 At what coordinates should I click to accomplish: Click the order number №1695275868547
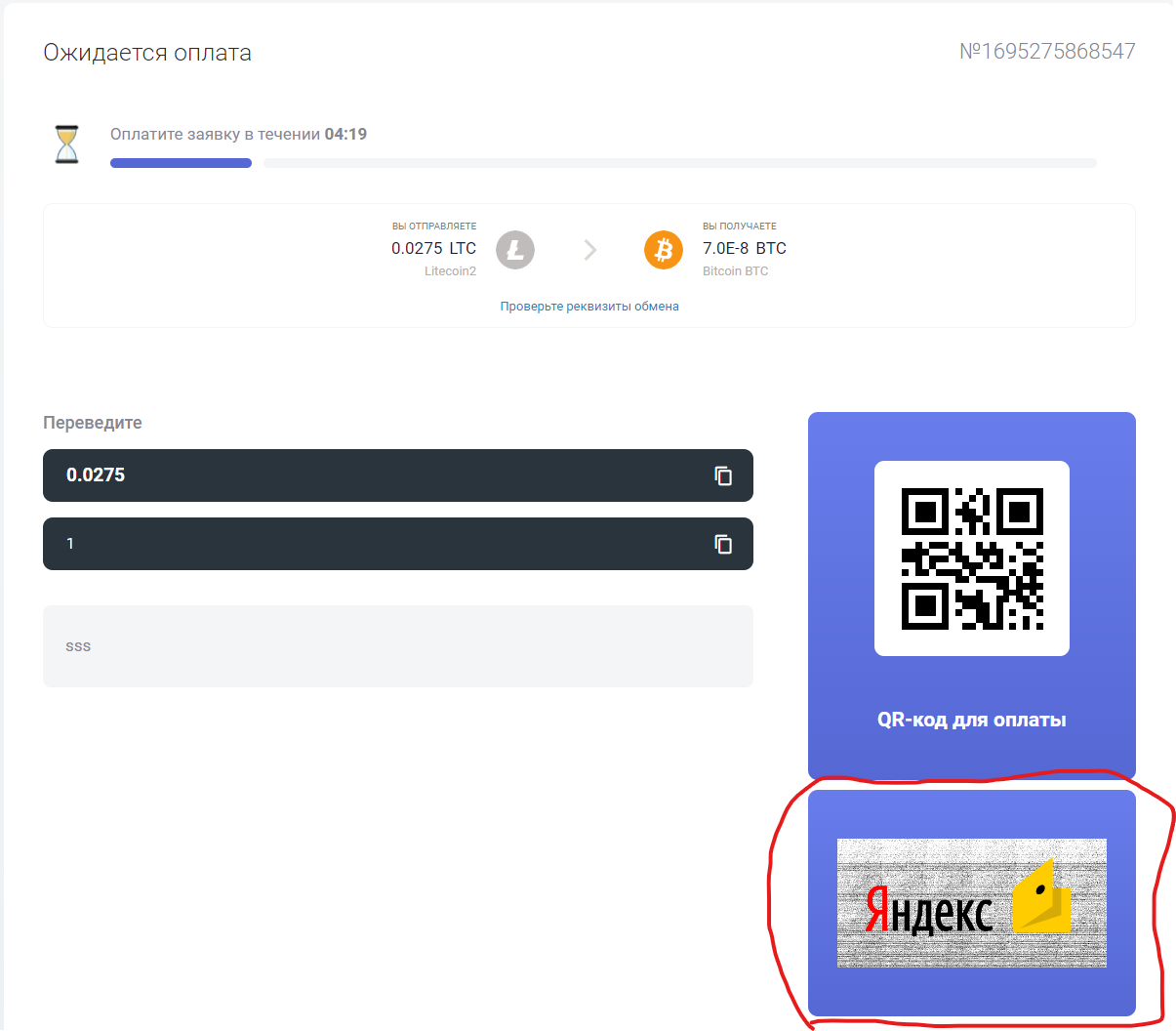[x=1047, y=52]
